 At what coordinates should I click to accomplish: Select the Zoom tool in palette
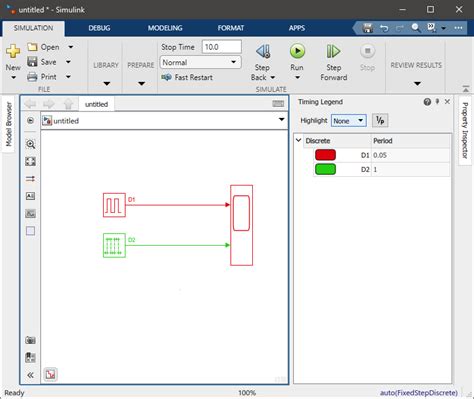[30, 144]
